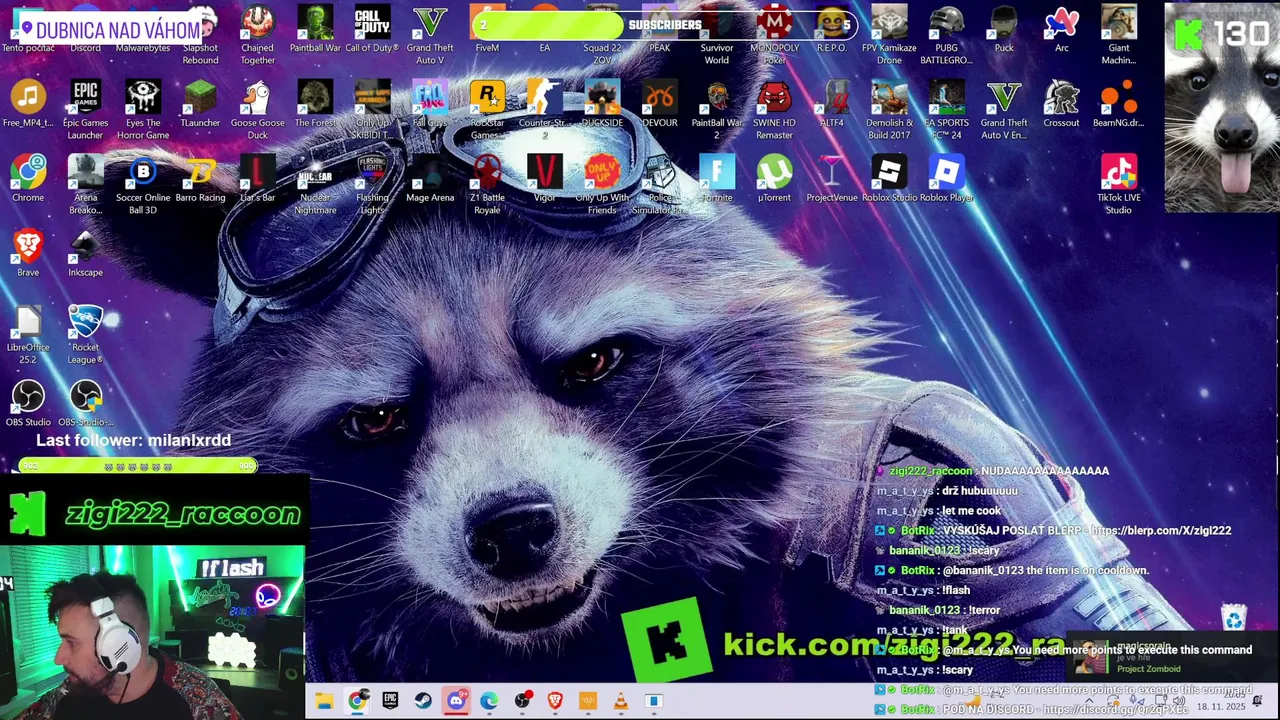Open Discord from the taskbar
This screenshot has height=720, width=1280.
(456, 701)
